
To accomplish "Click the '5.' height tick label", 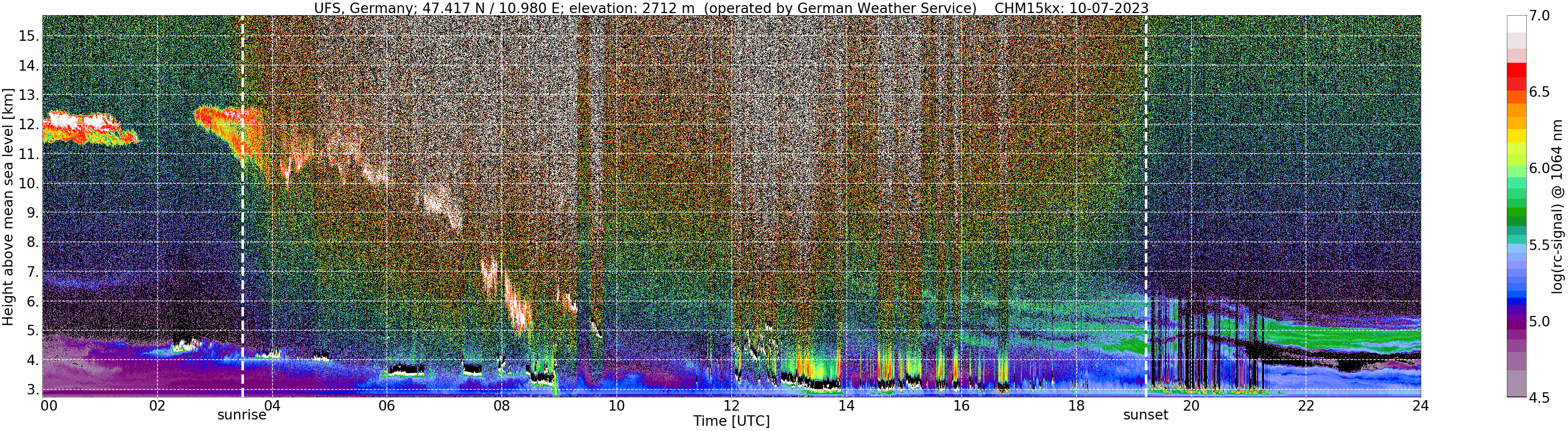I will pos(33,331).
